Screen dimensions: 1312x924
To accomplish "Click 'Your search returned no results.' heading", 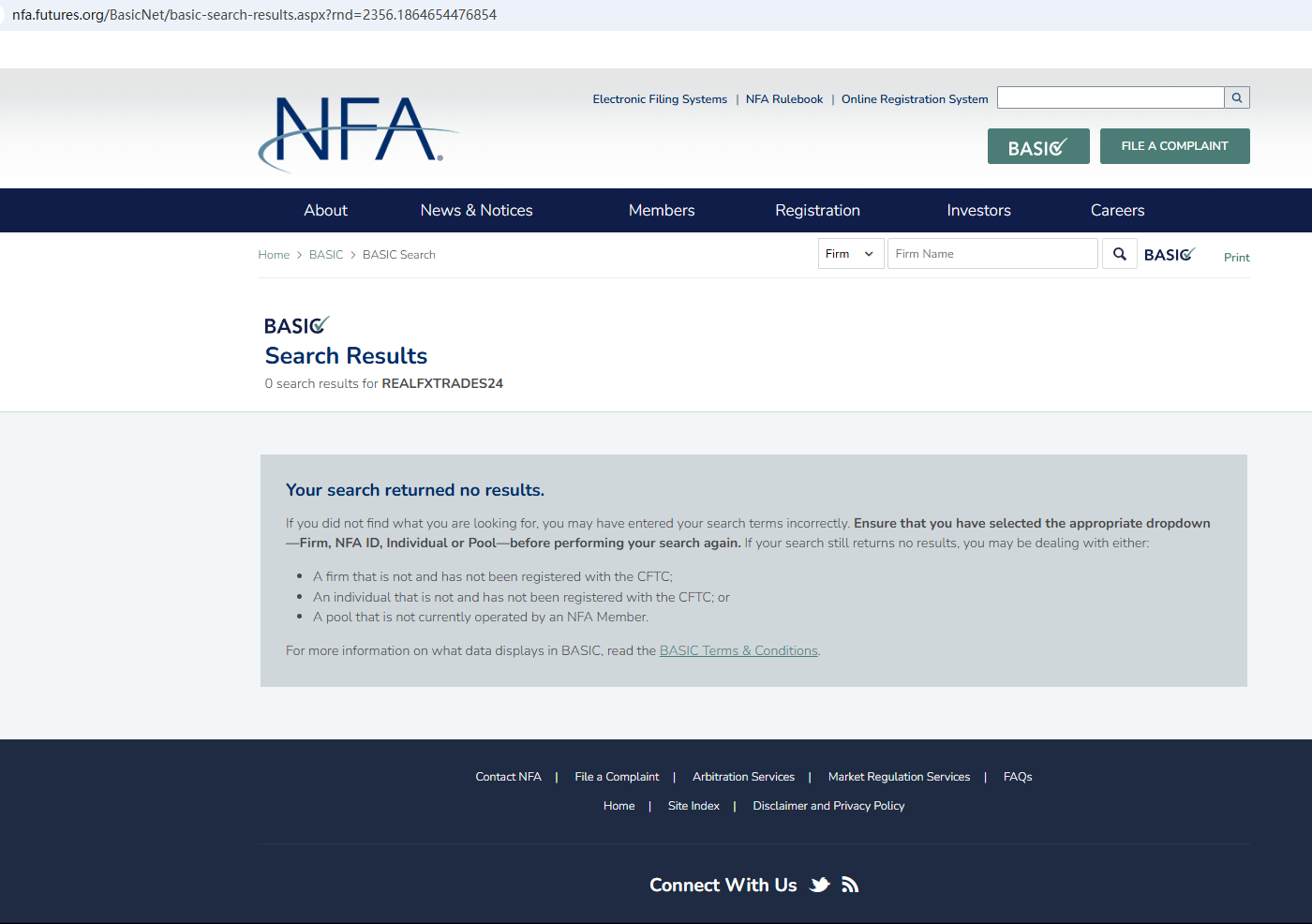I will tap(415, 490).
